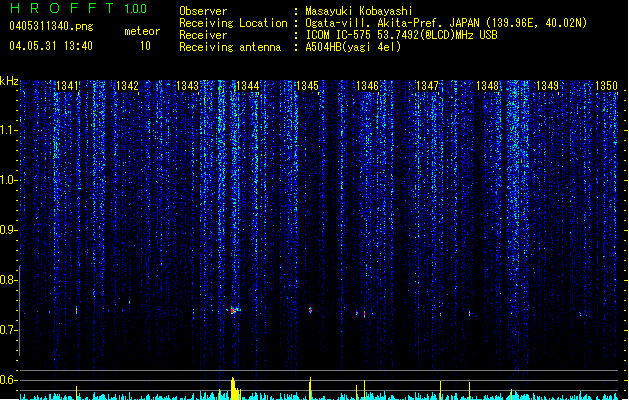
Task: Click the 1344 time marker
Action: (248, 85)
